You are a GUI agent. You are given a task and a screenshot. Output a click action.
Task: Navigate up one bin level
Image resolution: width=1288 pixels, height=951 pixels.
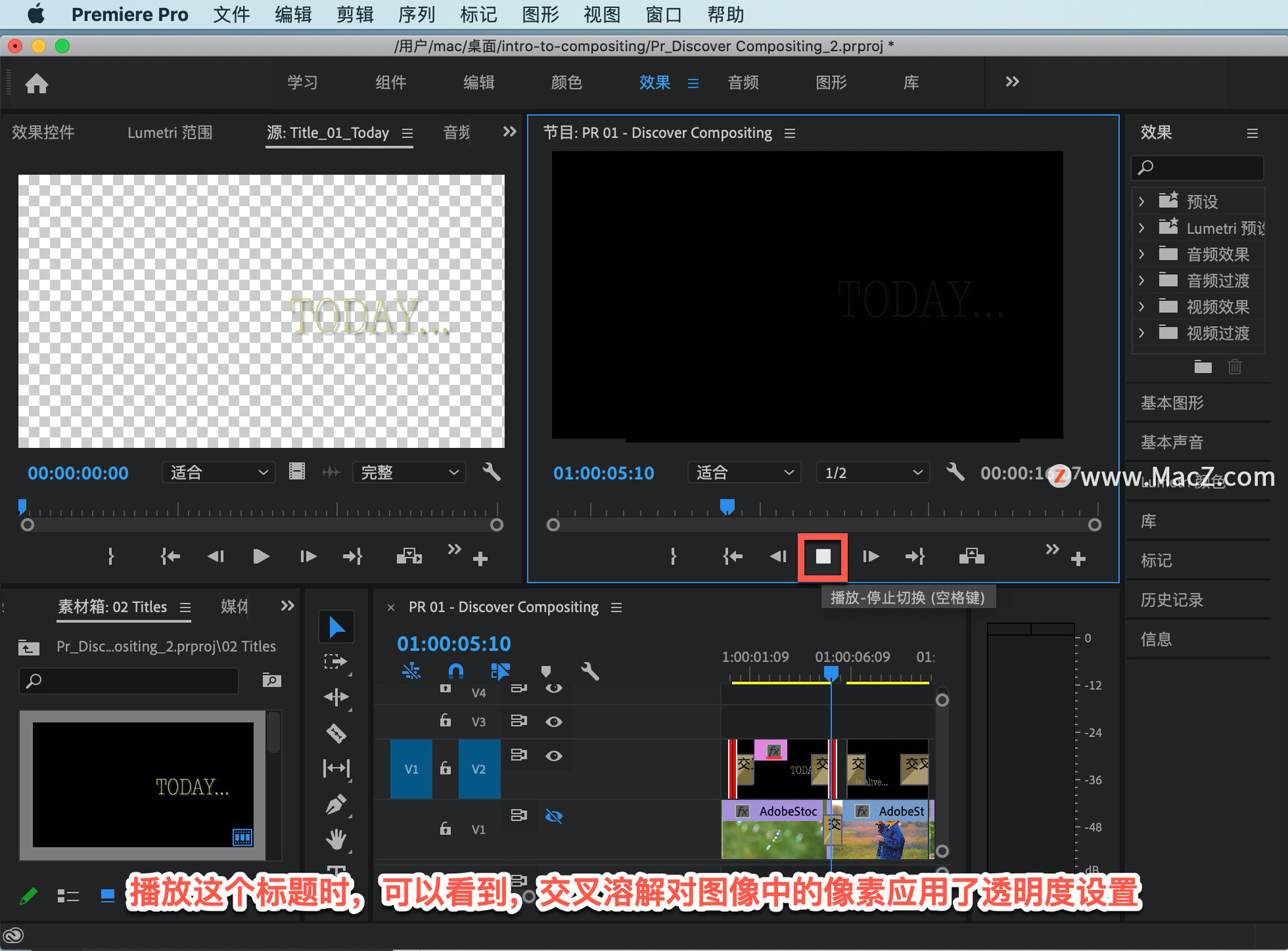point(28,647)
